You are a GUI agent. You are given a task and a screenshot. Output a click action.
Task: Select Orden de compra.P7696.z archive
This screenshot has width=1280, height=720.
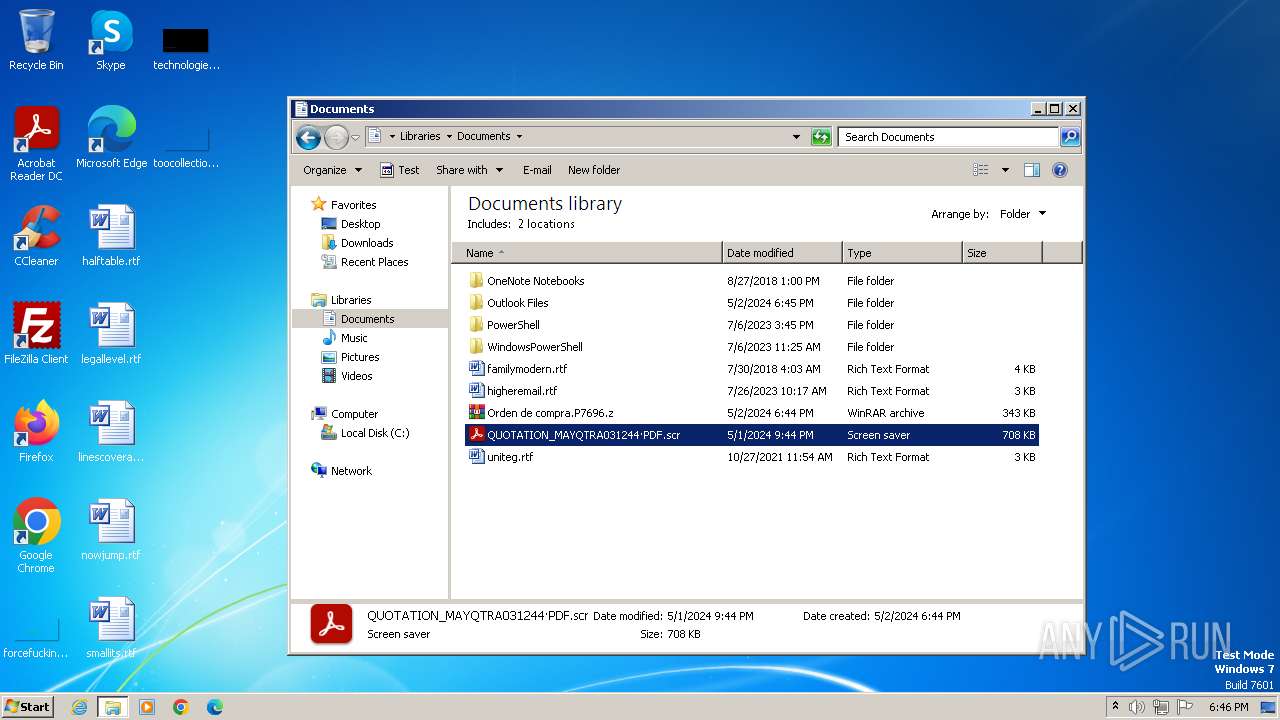pyautogui.click(x=752, y=413)
